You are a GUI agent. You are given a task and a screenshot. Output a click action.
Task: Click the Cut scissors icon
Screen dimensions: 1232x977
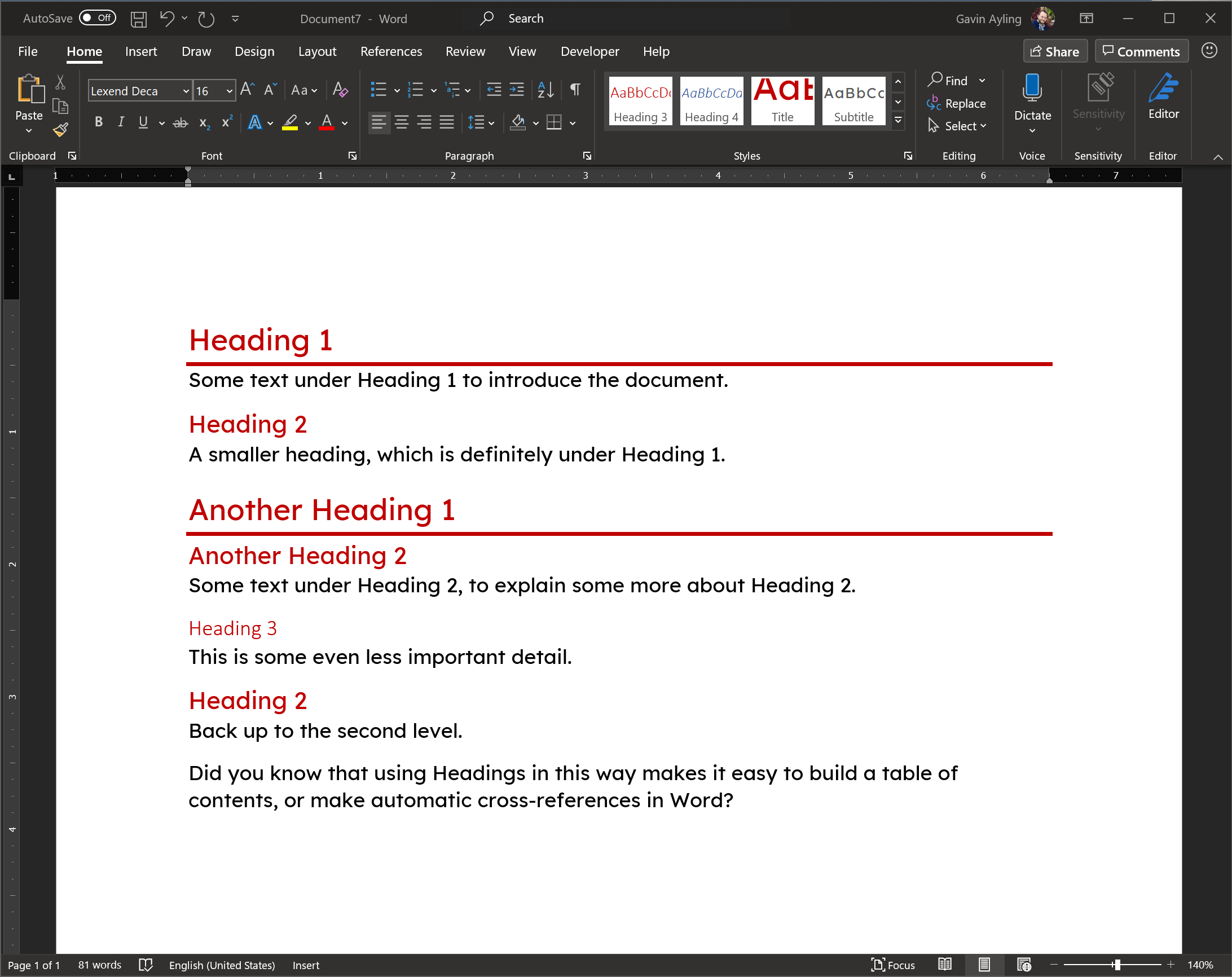pos(60,82)
